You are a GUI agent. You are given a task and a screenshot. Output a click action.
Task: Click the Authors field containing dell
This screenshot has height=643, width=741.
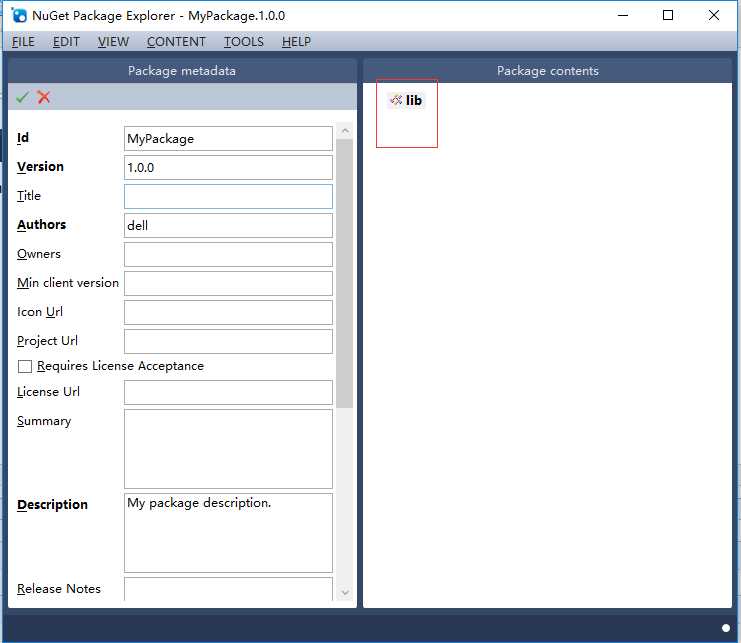(228, 225)
